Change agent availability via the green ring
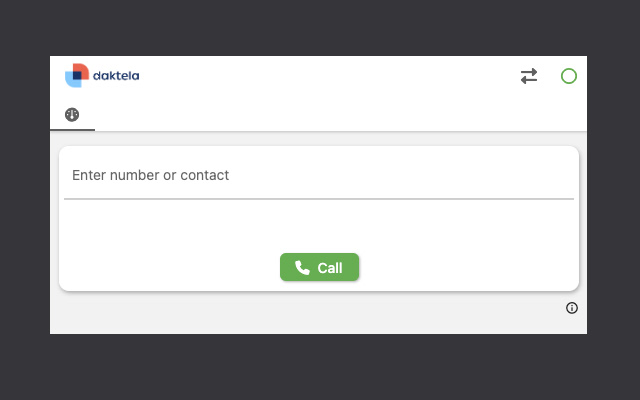Image resolution: width=640 pixels, height=400 pixels. (x=569, y=76)
